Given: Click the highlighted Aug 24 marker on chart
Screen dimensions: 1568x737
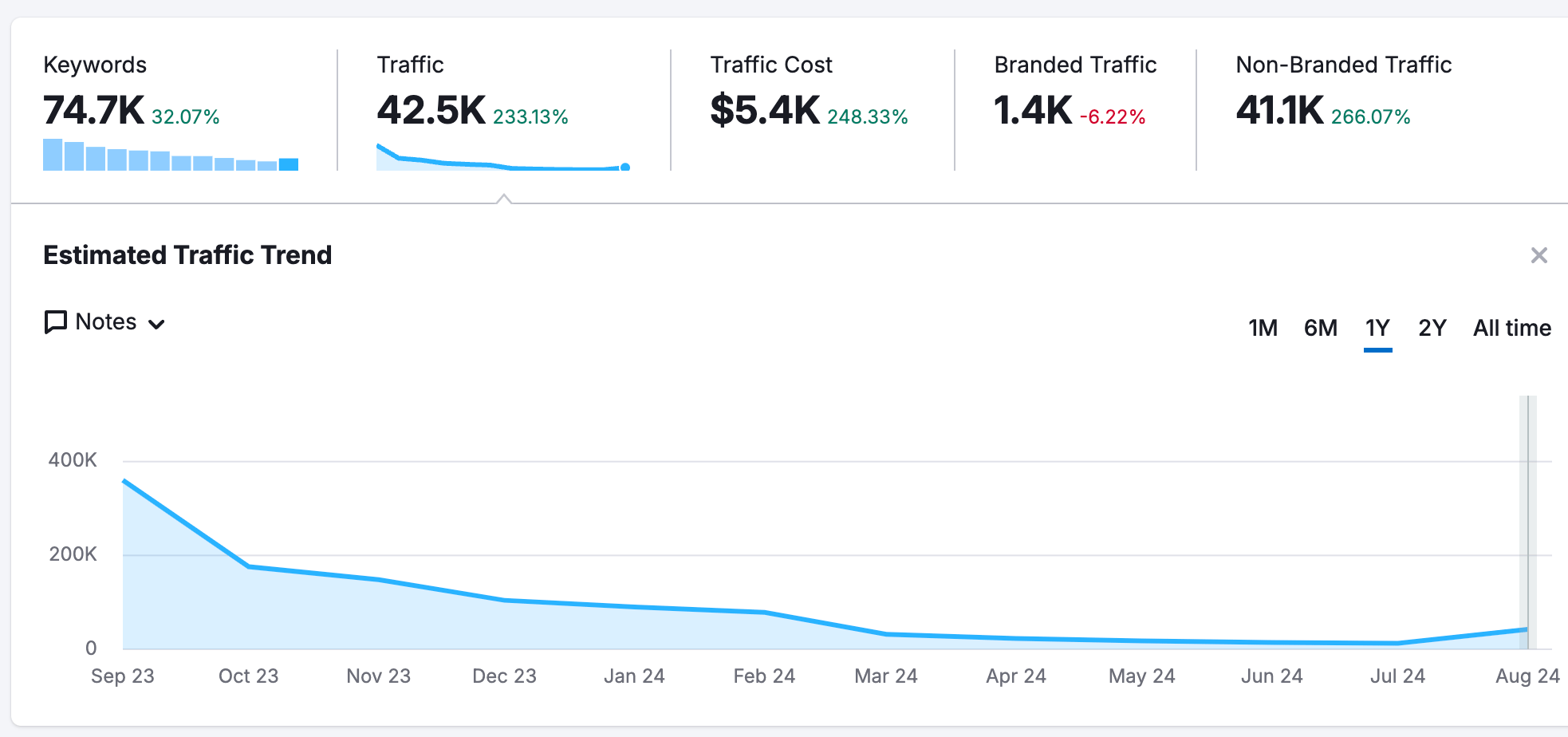Looking at the screenshot, I should pyautogui.click(x=1527, y=518).
